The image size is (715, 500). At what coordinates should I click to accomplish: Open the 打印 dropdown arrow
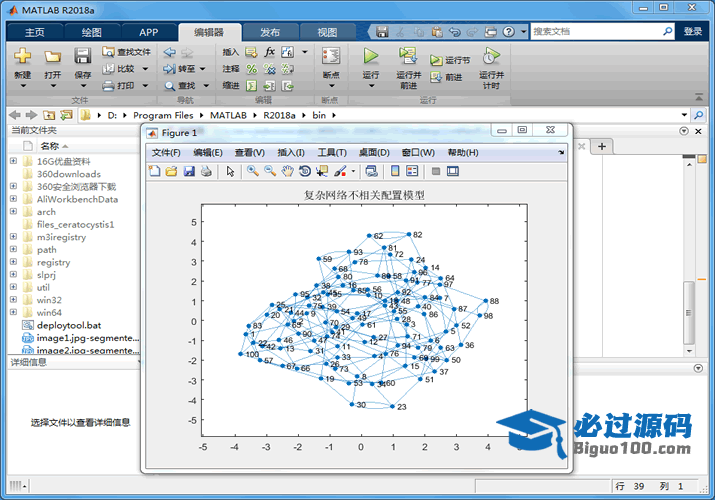coord(145,86)
